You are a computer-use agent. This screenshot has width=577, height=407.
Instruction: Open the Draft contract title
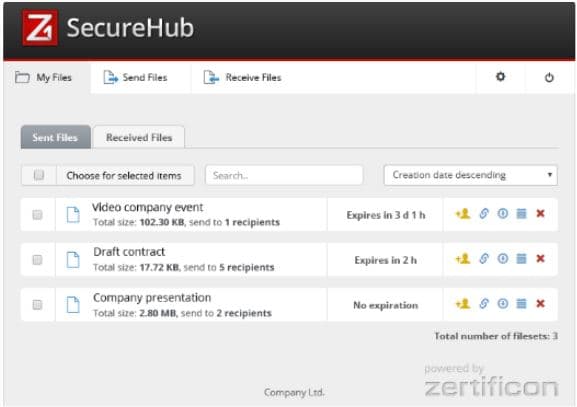(129, 252)
